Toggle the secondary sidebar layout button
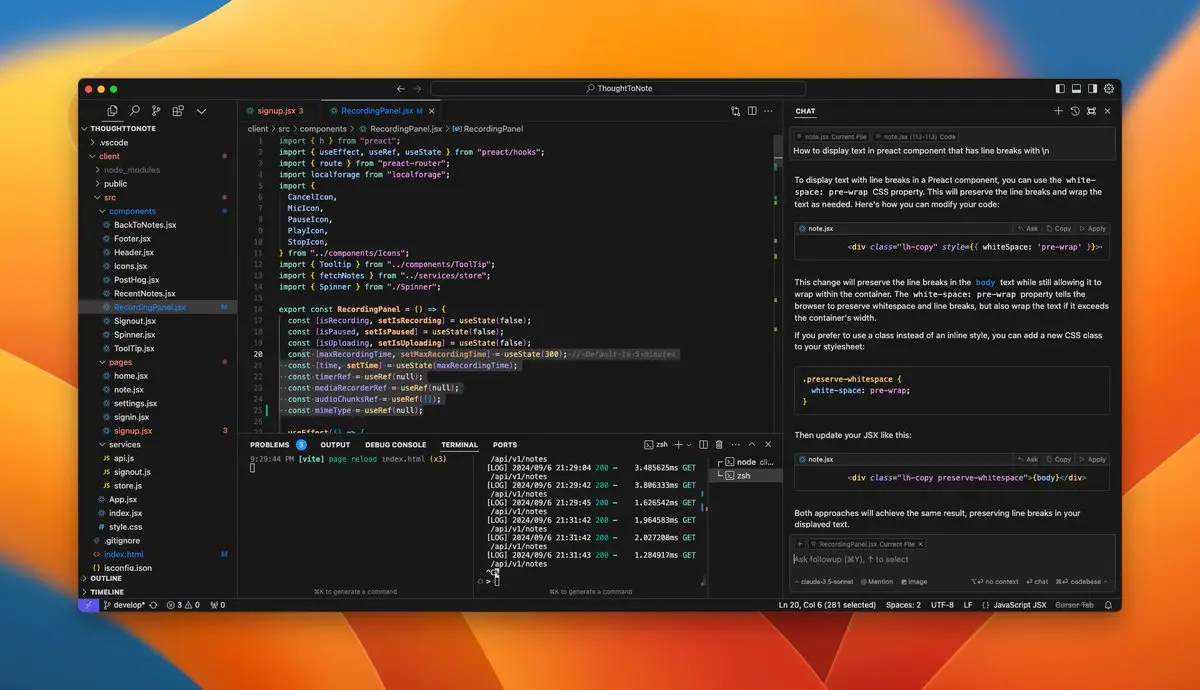1200x690 pixels. tap(1092, 88)
